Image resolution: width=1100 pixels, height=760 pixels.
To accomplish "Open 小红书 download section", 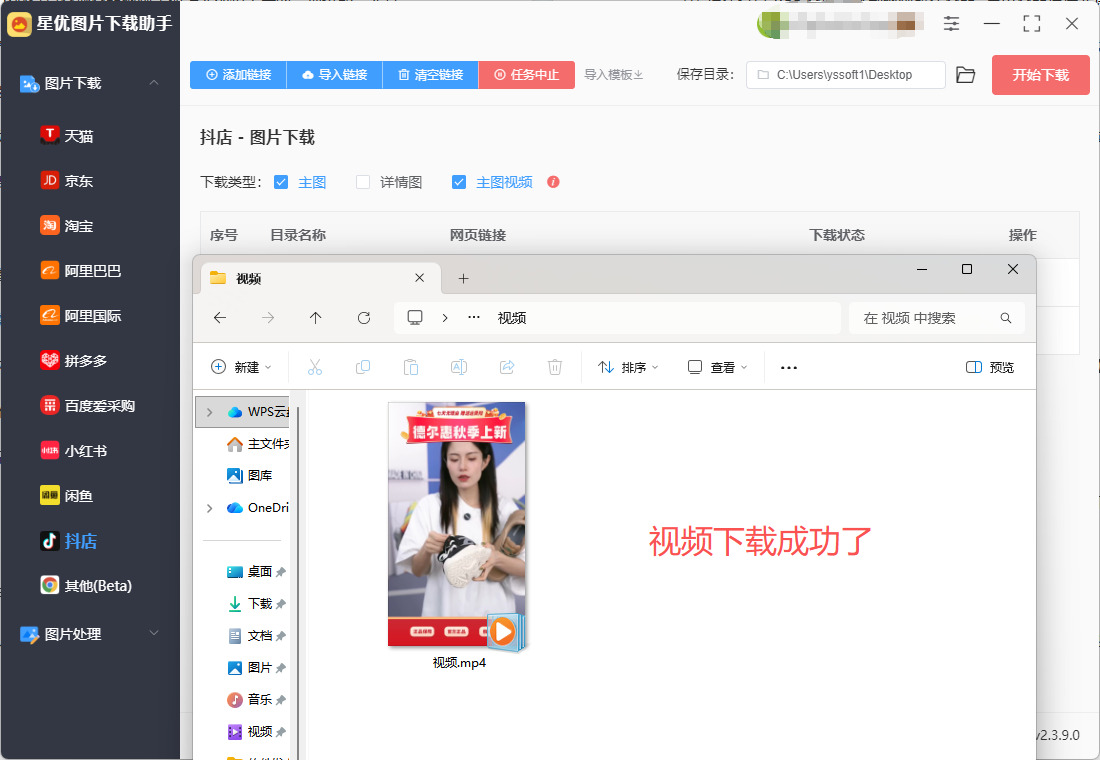I will point(74,450).
